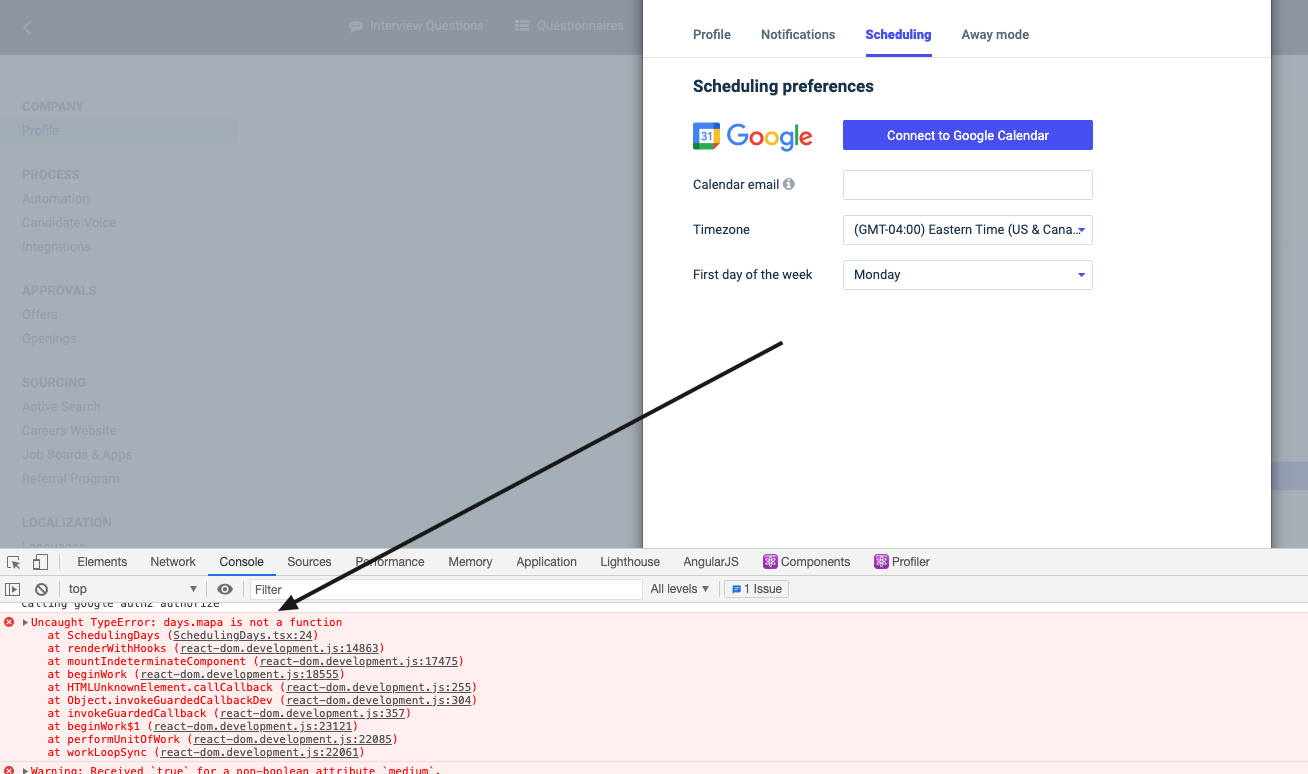Open First day of the week dropdown
1308x774 pixels.
click(968, 275)
